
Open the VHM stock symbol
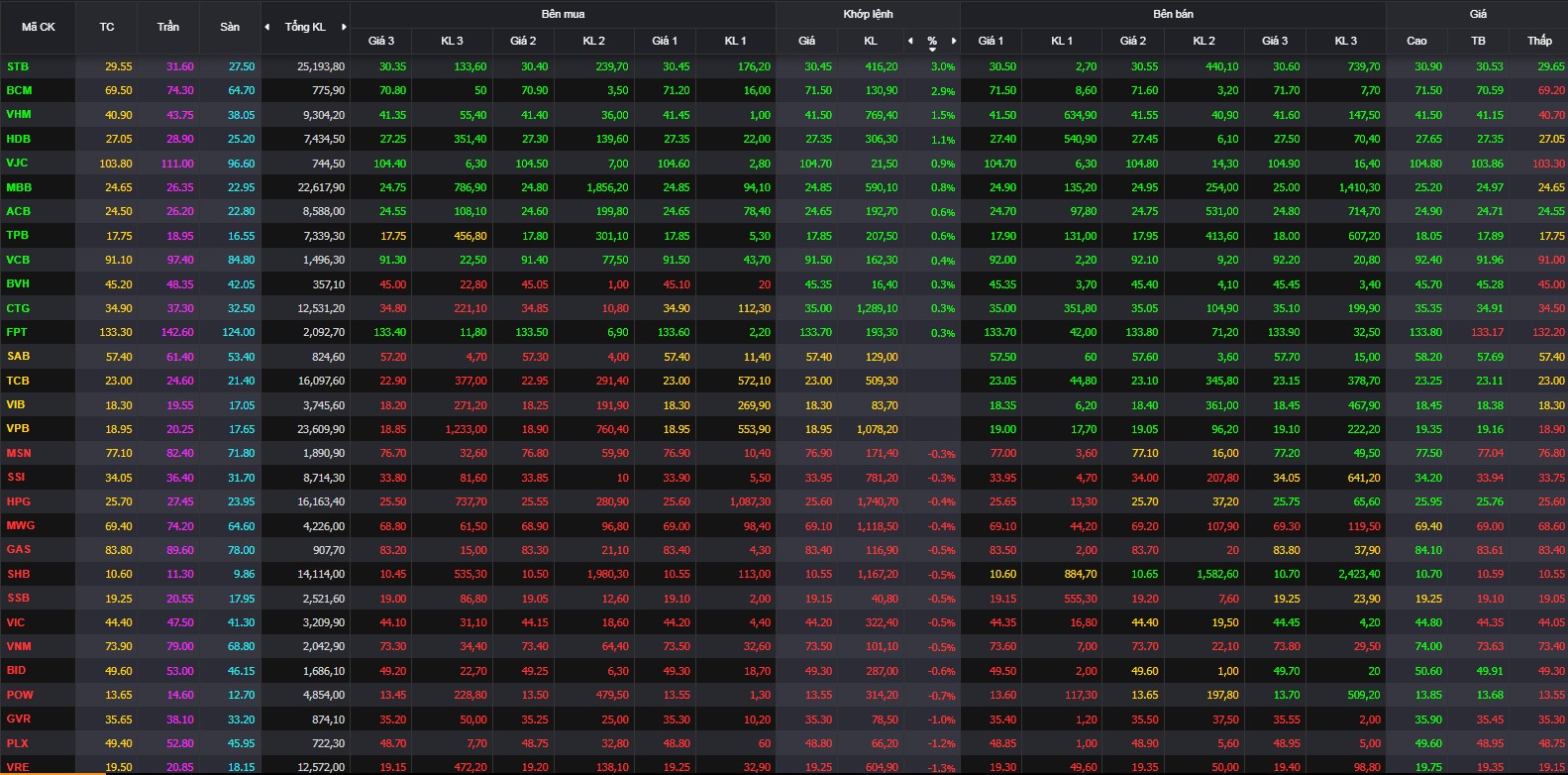point(19,114)
